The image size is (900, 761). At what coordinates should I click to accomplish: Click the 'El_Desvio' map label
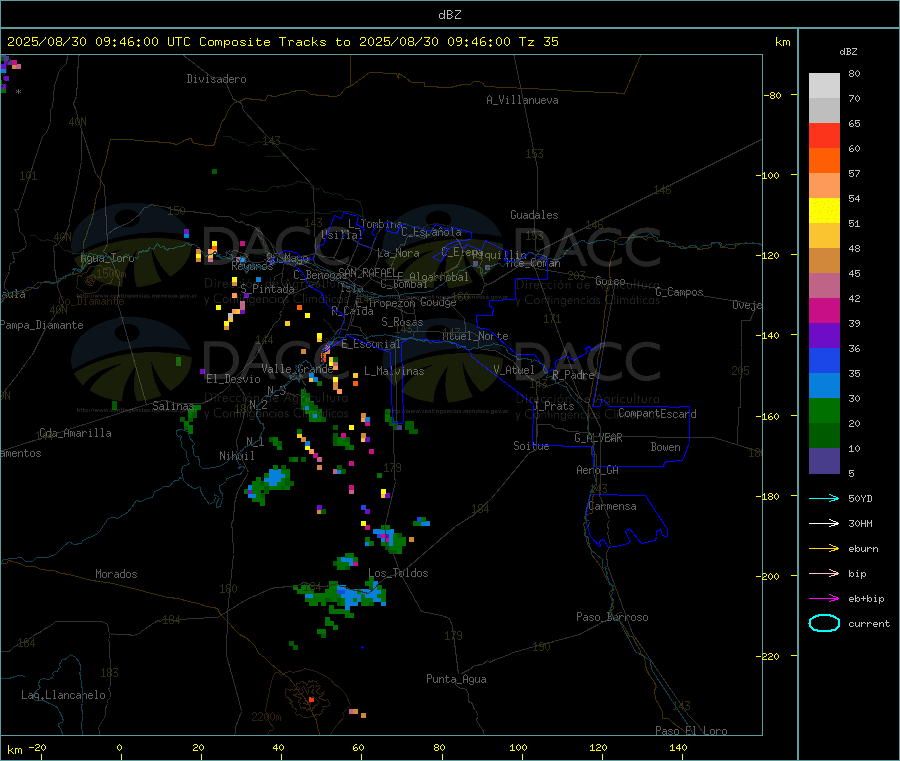click(x=234, y=379)
